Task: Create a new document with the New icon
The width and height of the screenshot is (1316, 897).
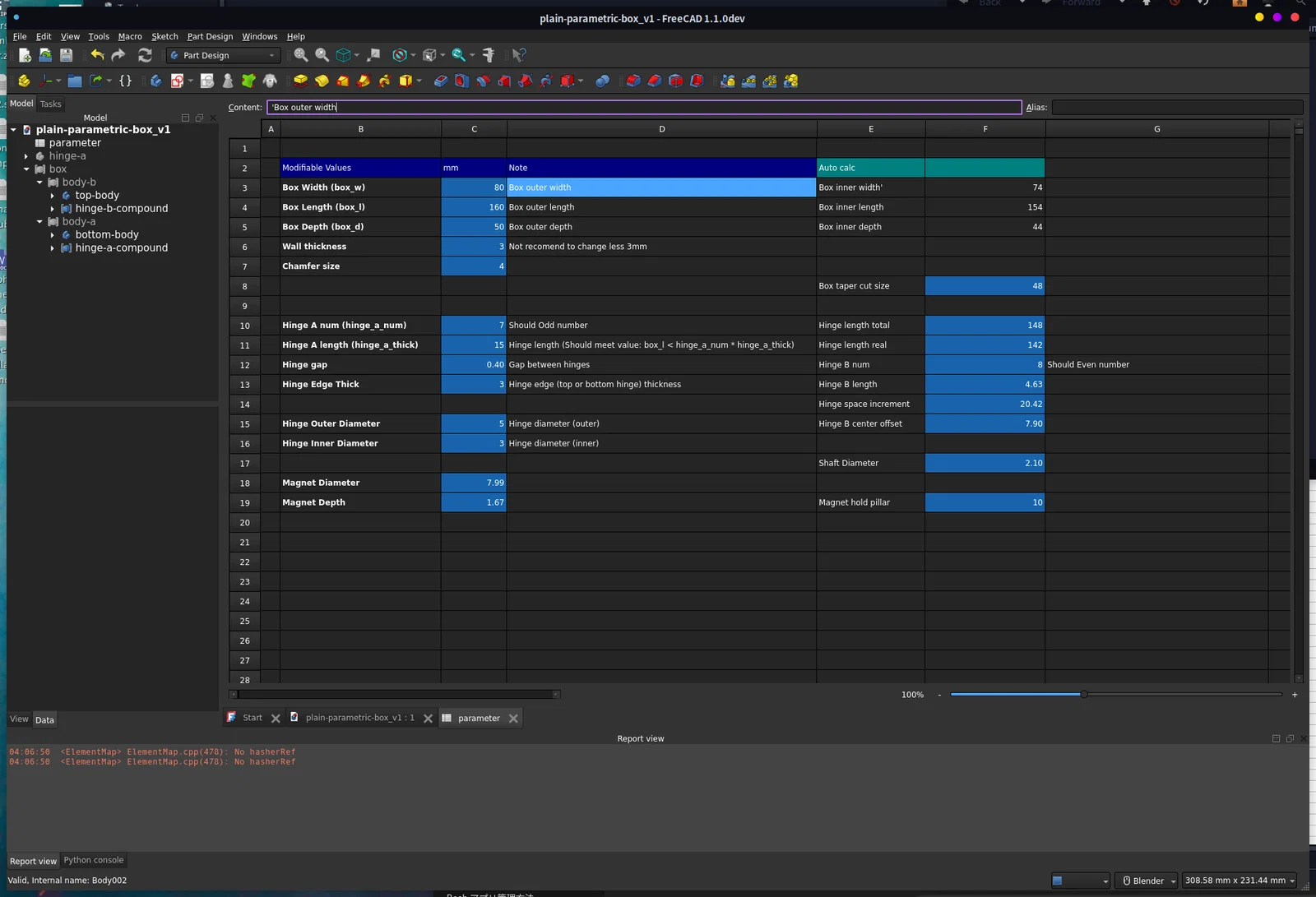Action: (25, 55)
